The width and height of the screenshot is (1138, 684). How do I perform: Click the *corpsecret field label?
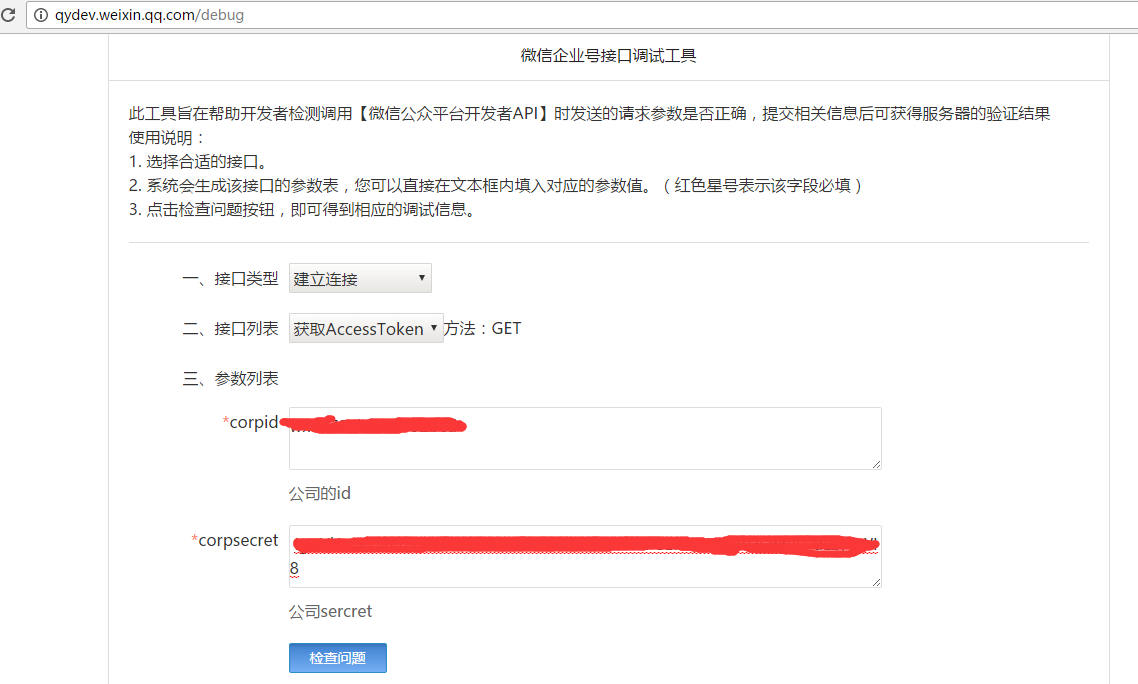tap(234, 540)
